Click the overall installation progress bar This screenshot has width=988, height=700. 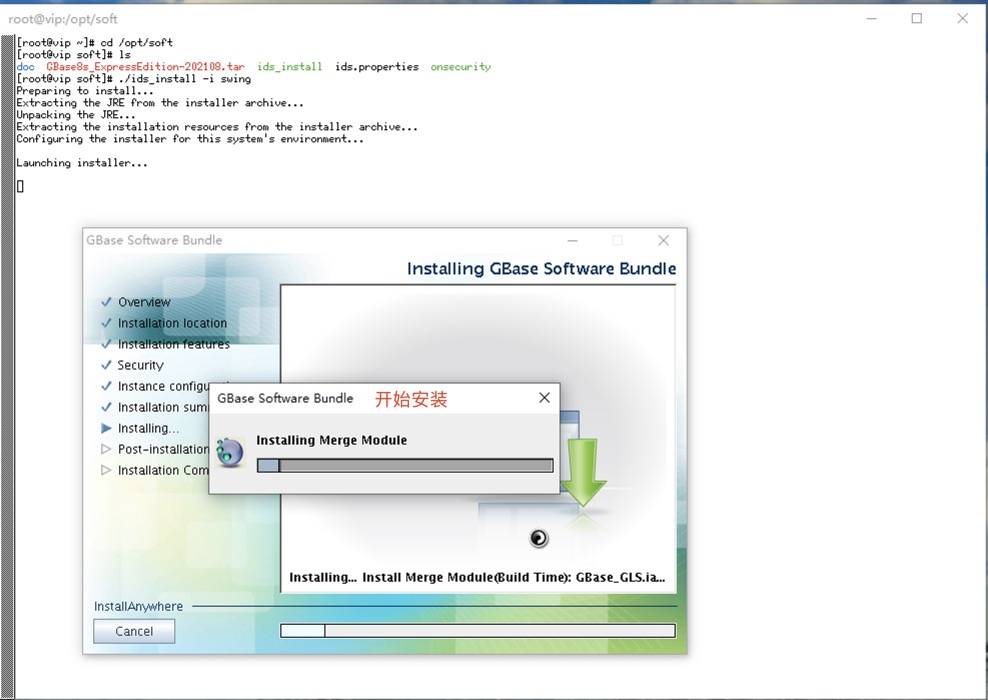478,631
